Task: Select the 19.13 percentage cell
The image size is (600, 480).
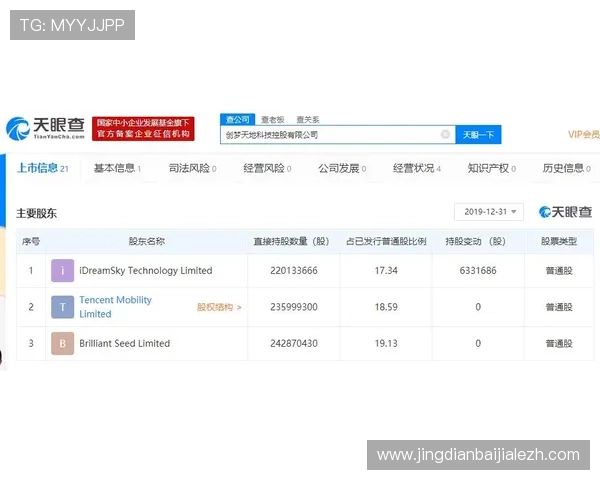Action: point(386,343)
